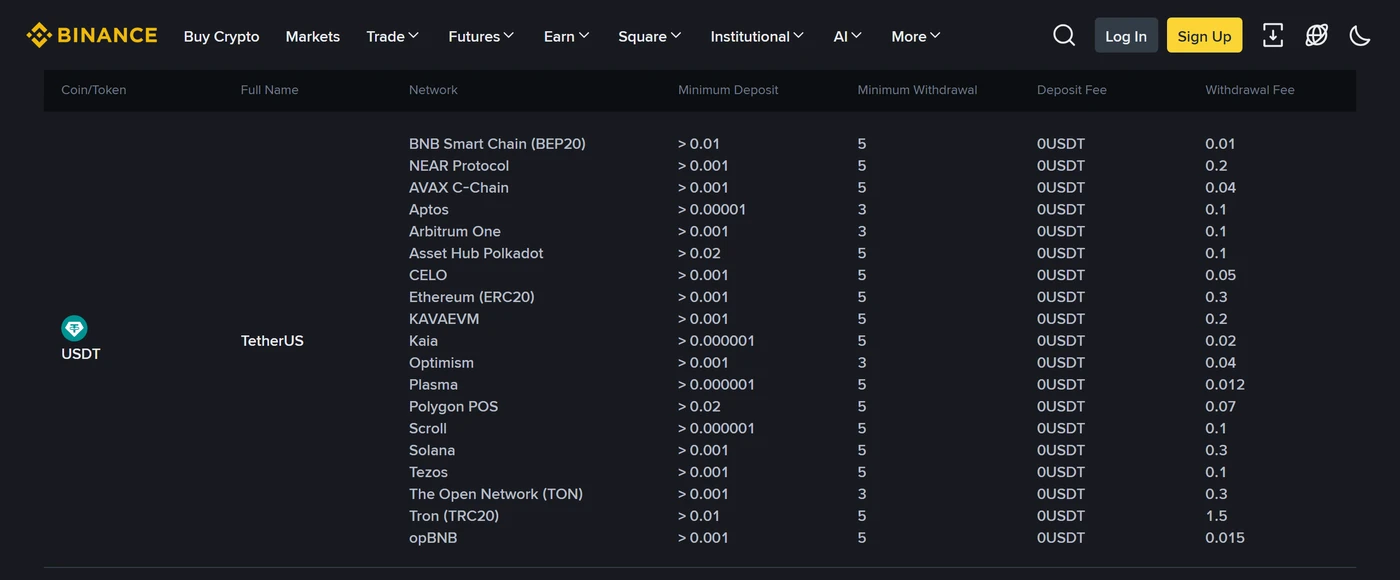Click the AVAX C-Chain network
The height and width of the screenshot is (580, 1400).
pos(459,188)
